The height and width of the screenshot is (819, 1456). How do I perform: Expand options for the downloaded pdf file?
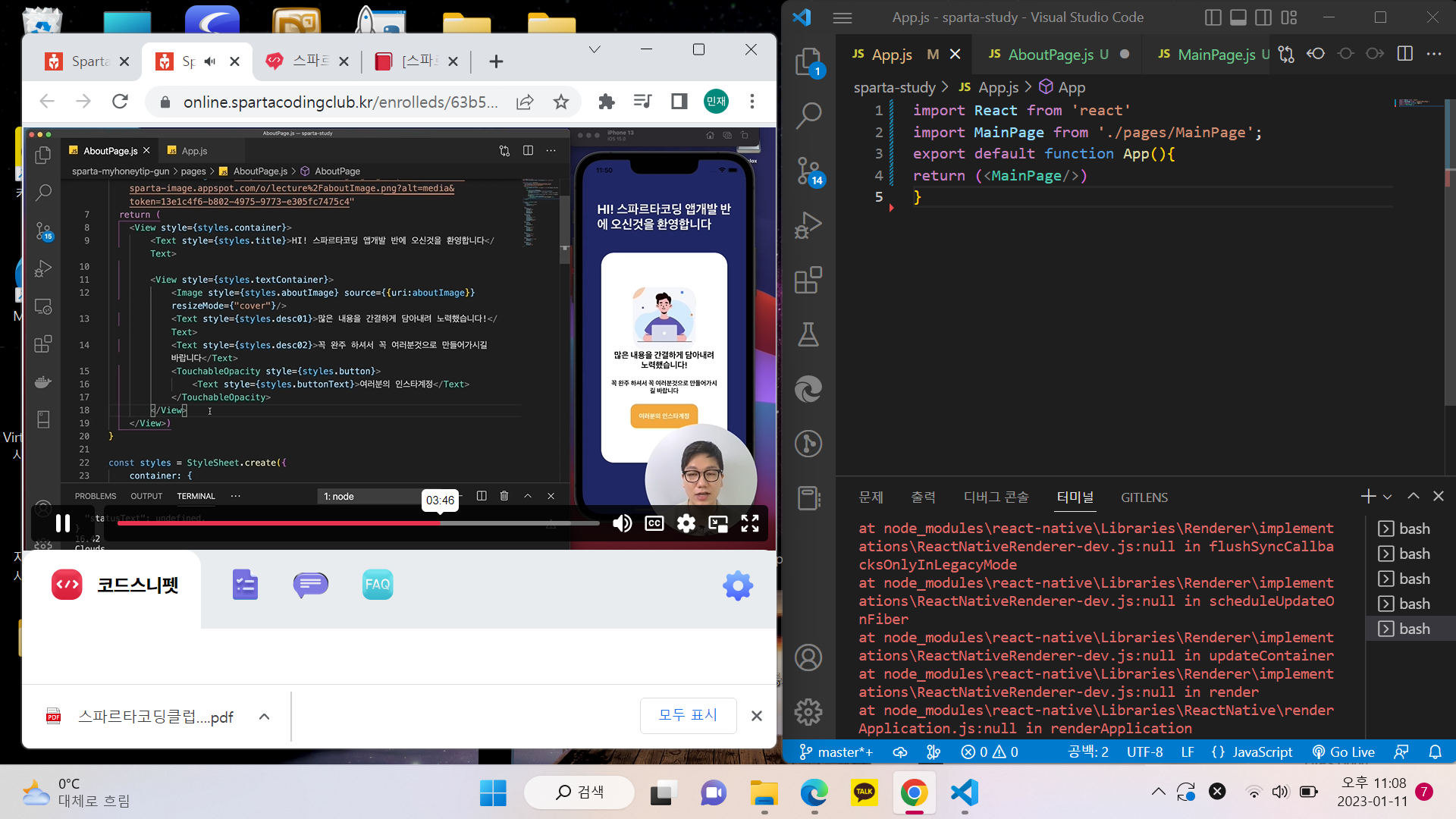264,717
